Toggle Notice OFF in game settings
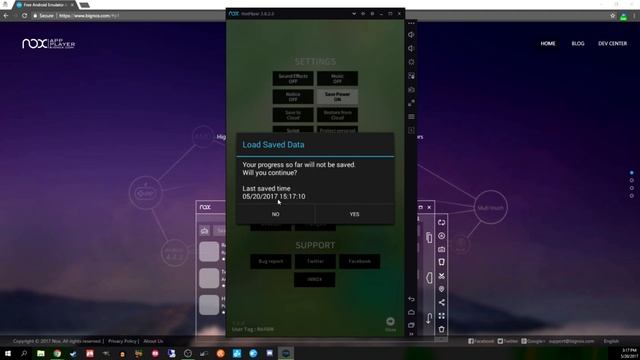 coord(293,97)
